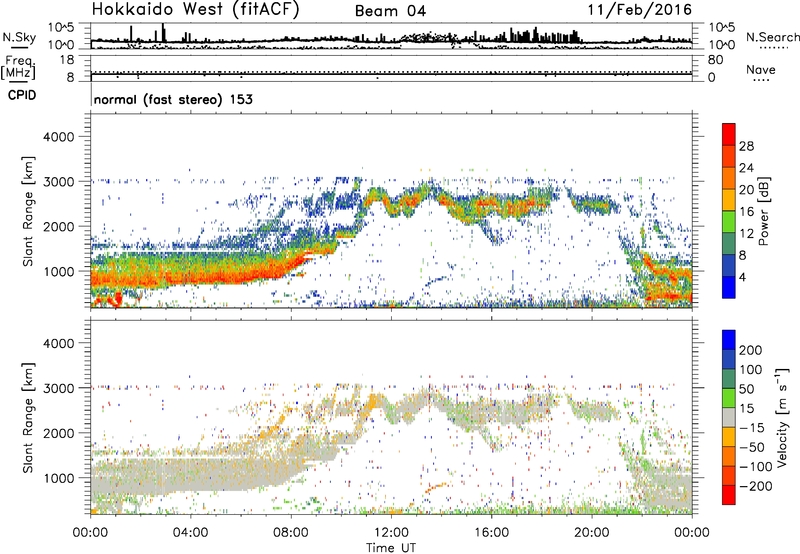Click the "20:00" time tick label
Viewport: 800px width, 554px height.
tap(591, 533)
